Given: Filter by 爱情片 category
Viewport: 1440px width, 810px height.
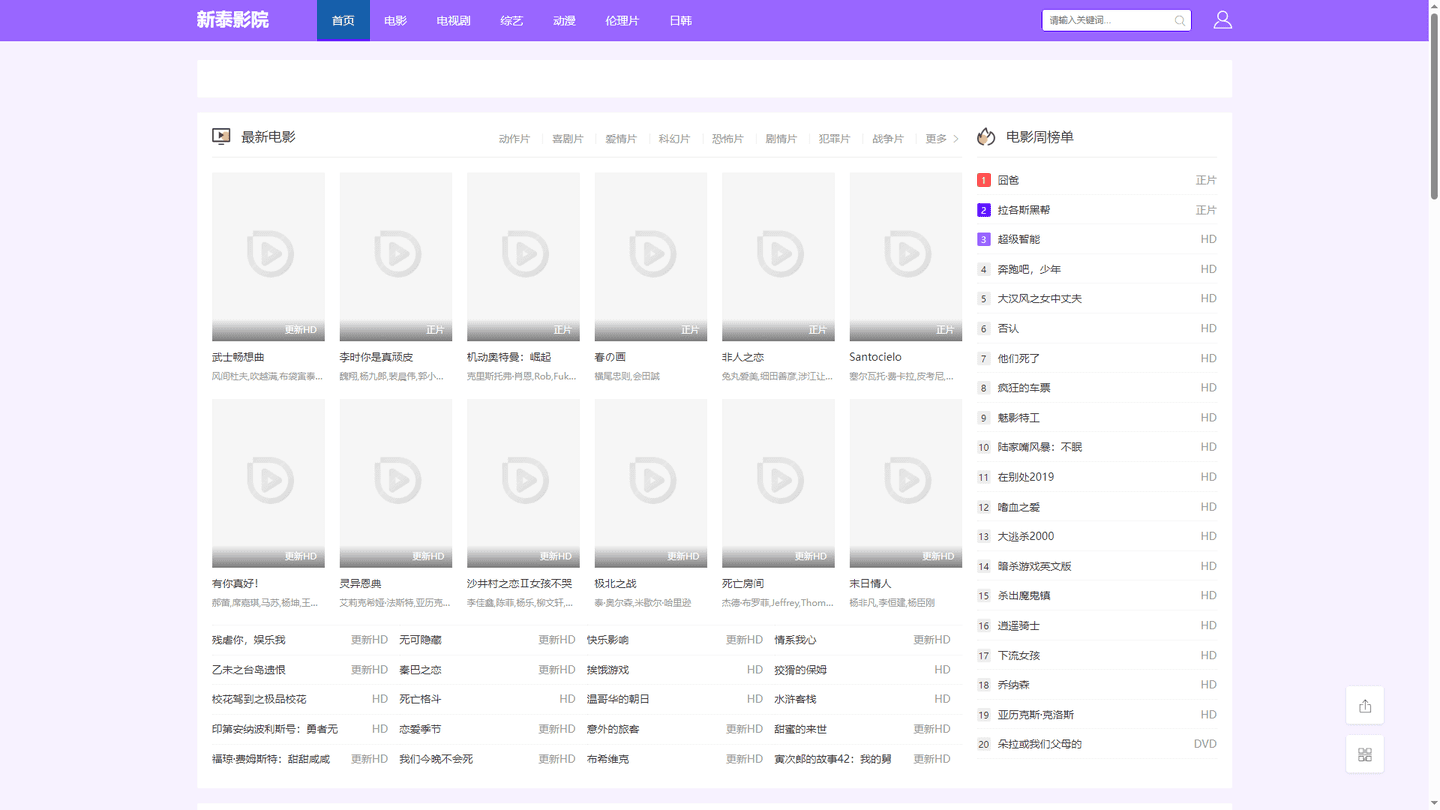Looking at the screenshot, I should [x=621, y=139].
